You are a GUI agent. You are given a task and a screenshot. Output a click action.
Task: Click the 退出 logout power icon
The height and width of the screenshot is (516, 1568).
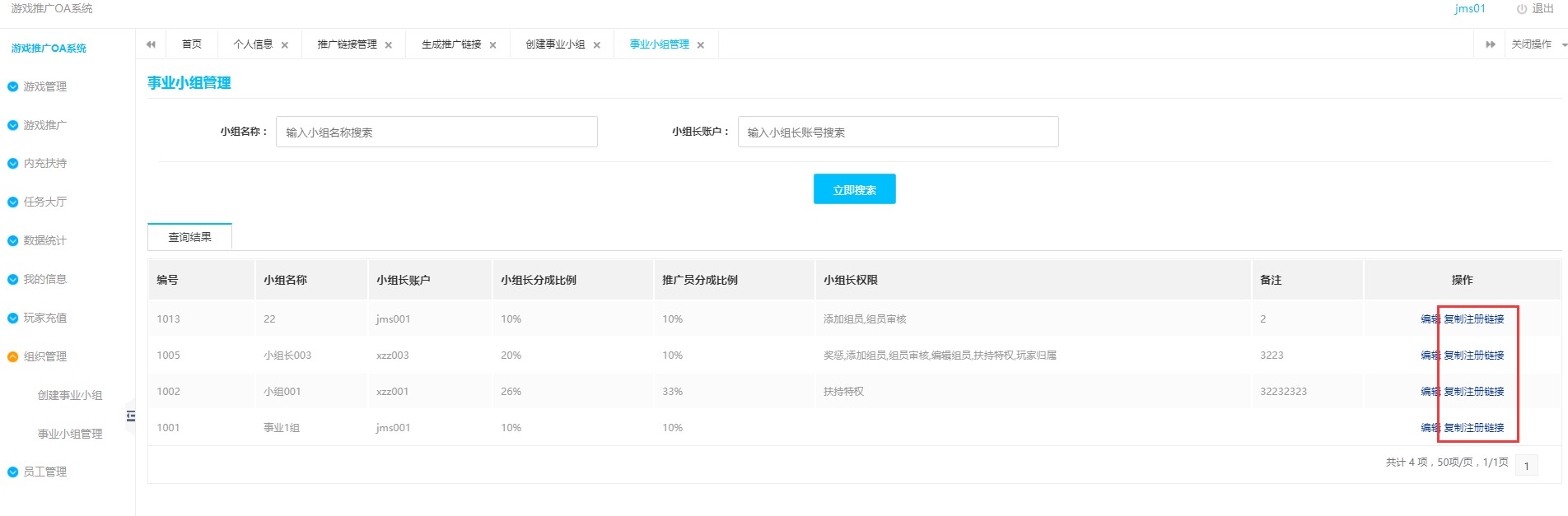click(1522, 9)
